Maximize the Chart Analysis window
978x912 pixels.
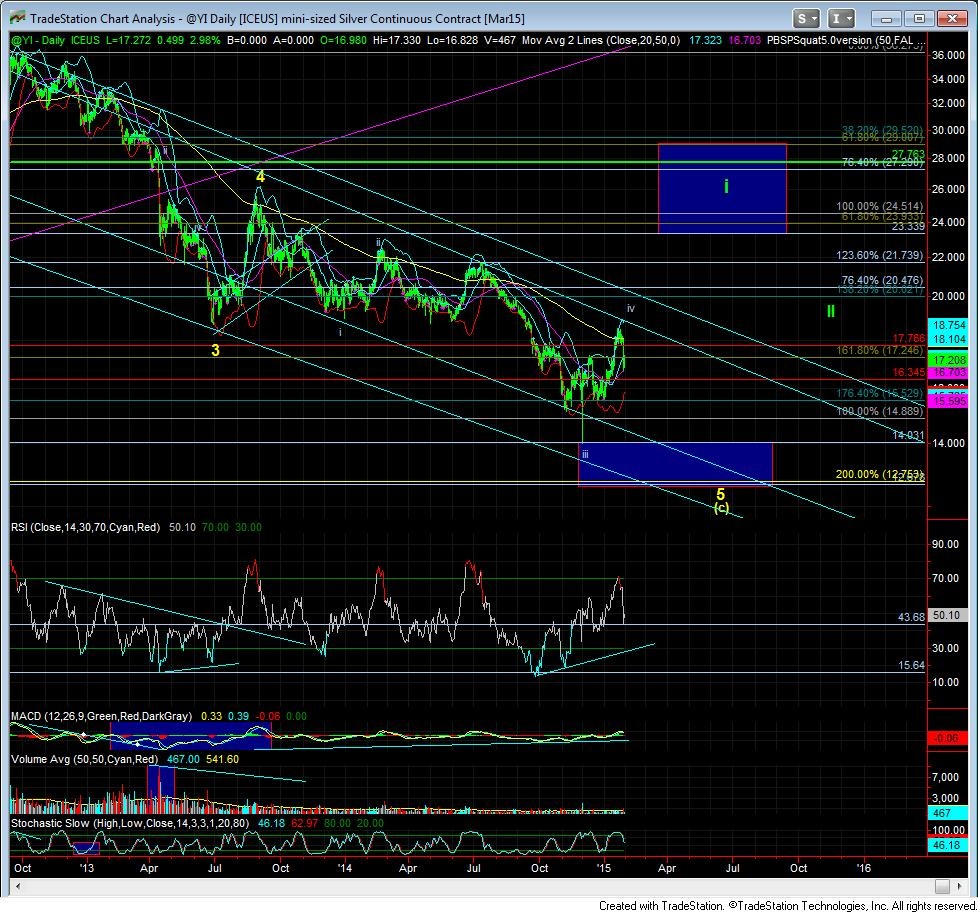pyautogui.click(x=920, y=18)
